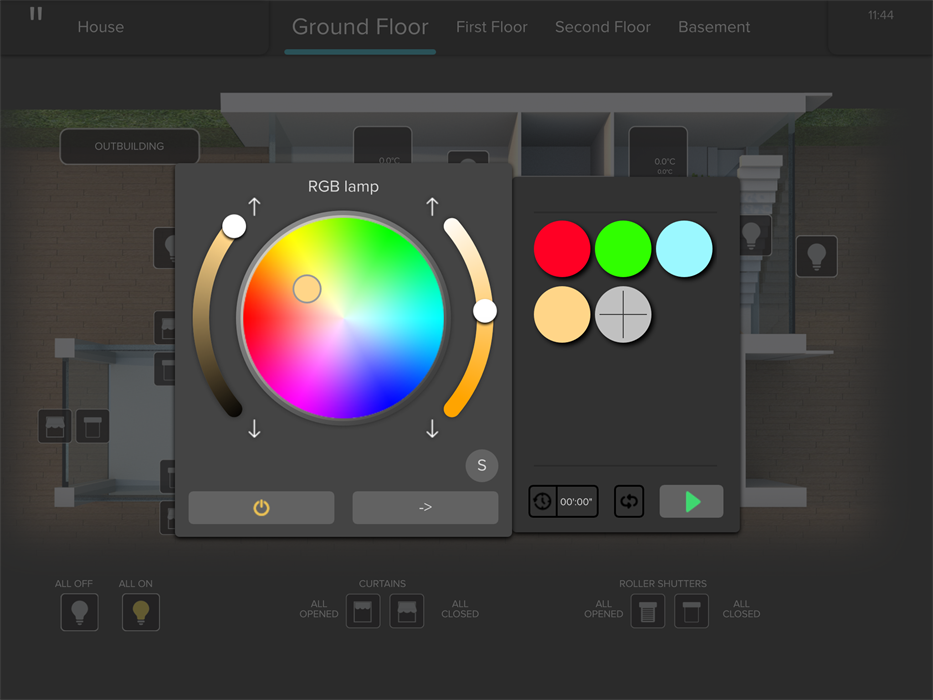Add a new color preset with plus circle
933x700 pixels.
pyautogui.click(x=623, y=315)
